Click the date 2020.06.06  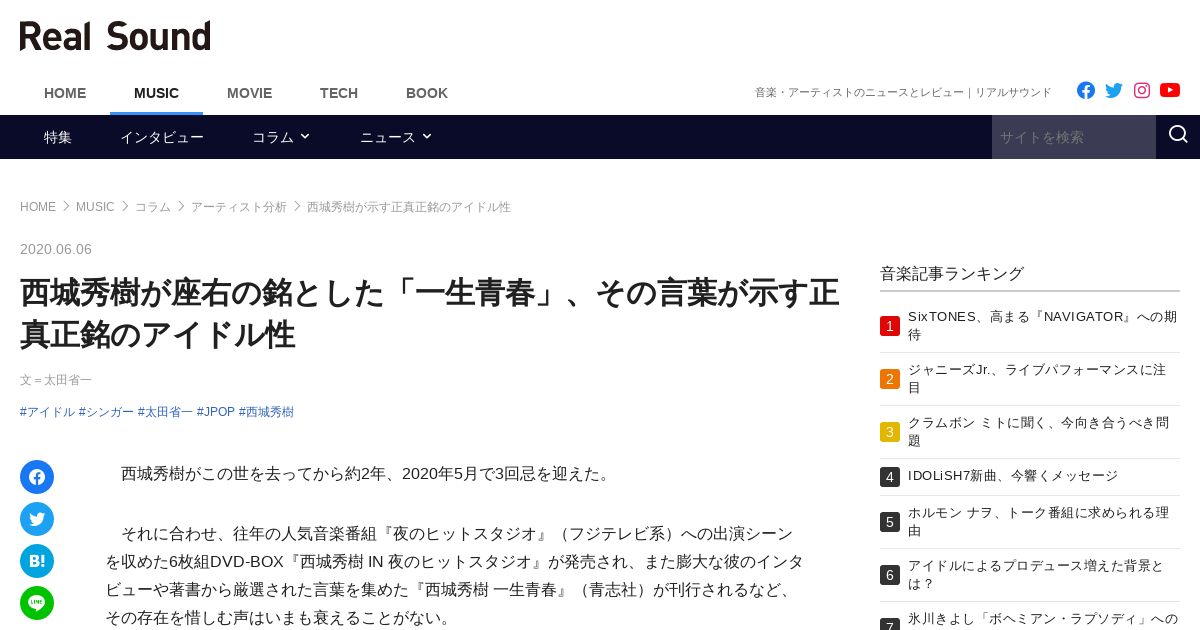(x=56, y=249)
